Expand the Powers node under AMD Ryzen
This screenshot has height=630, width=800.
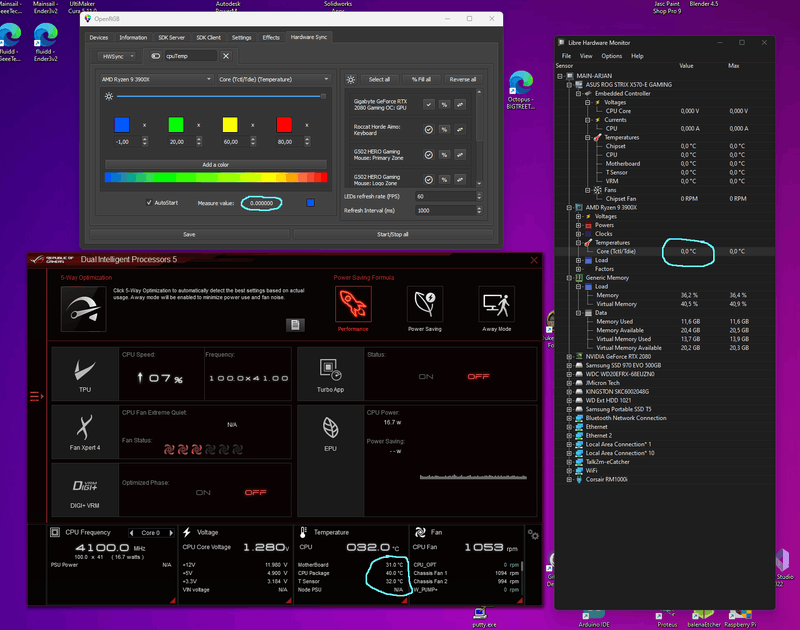[579, 225]
